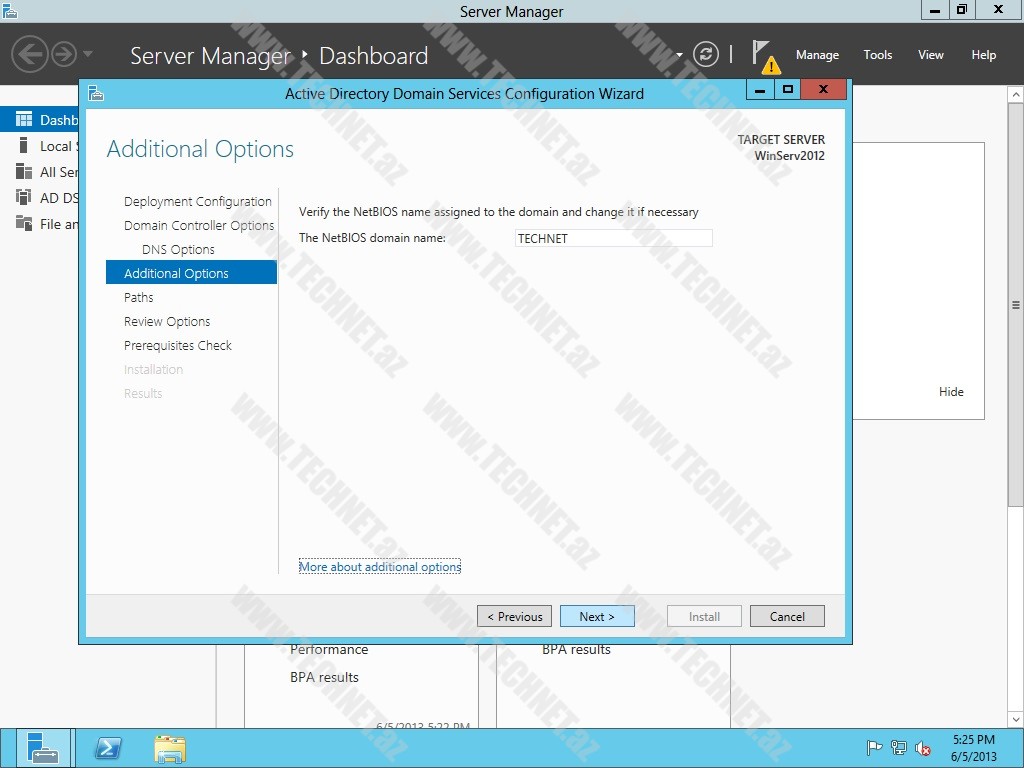Image resolution: width=1024 pixels, height=768 pixels.
Task: Refresh Server Manager with the refresh icon
Action: point(708,55)
